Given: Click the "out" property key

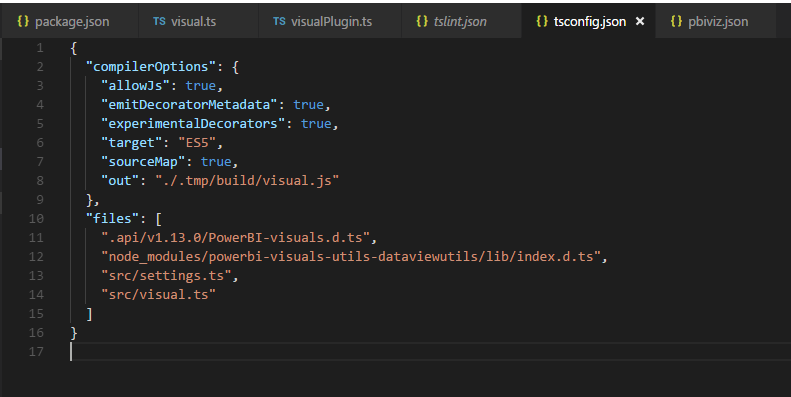Looking at the screenshot, I should point(120,181).
